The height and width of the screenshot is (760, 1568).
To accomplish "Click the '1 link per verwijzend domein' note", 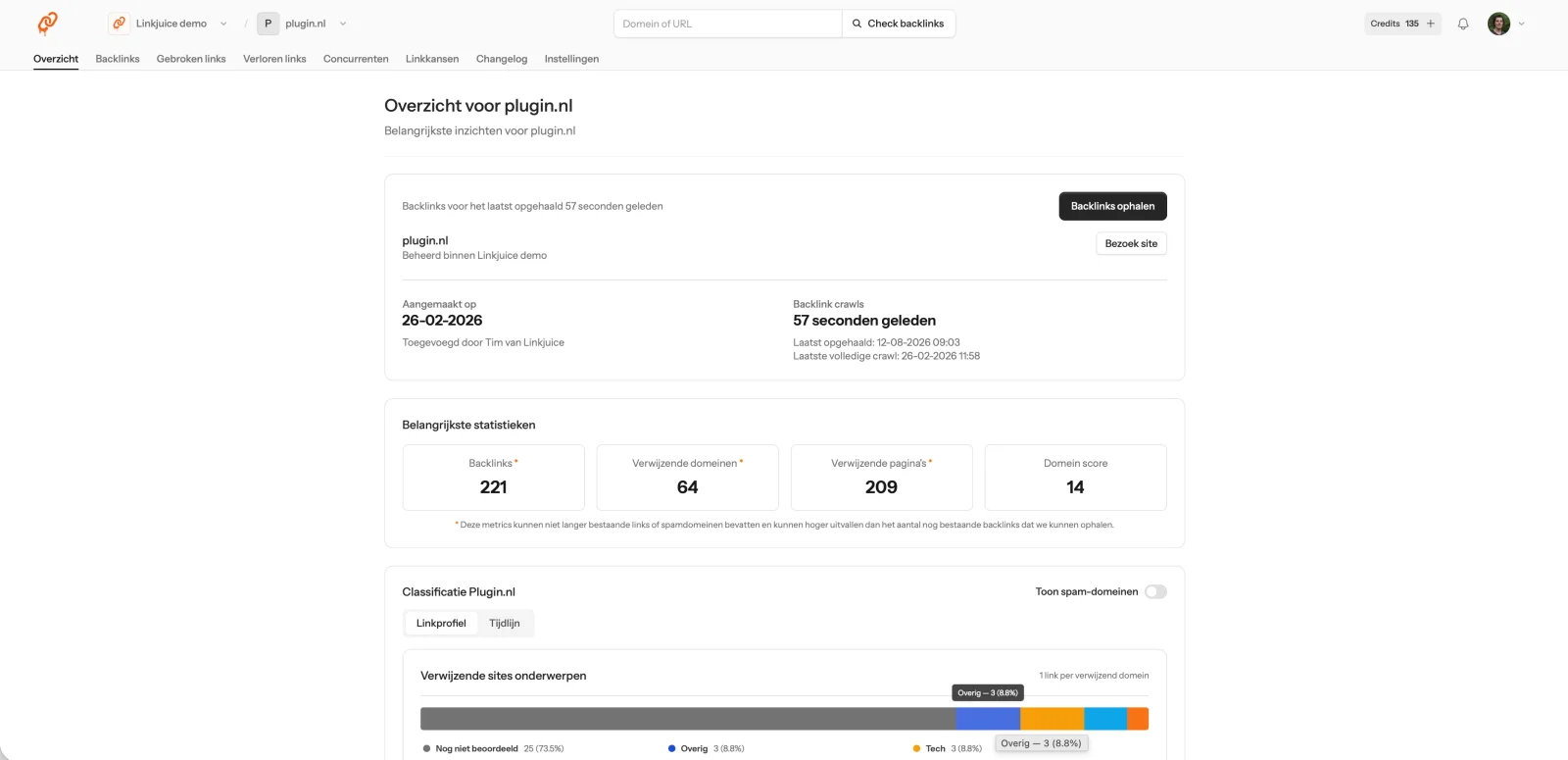I will click(1094, 676).
